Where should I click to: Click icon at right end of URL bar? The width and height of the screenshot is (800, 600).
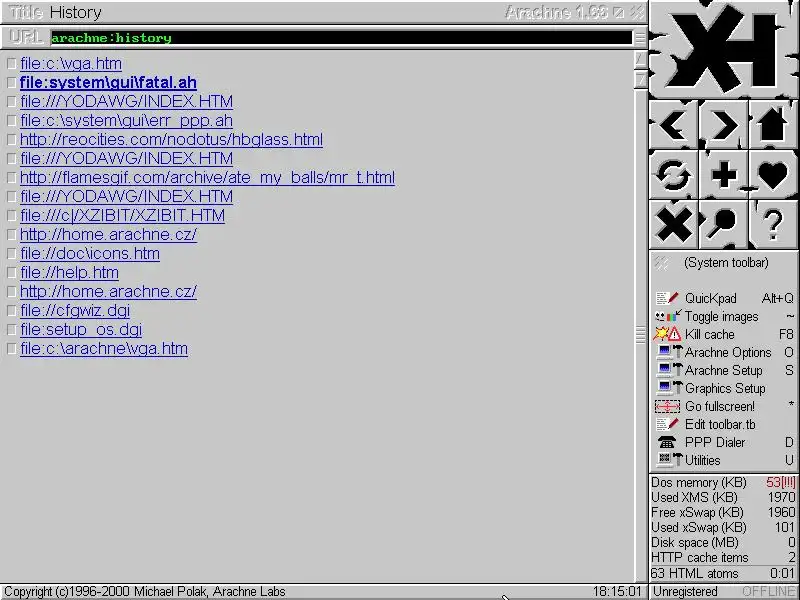[640, 38]
